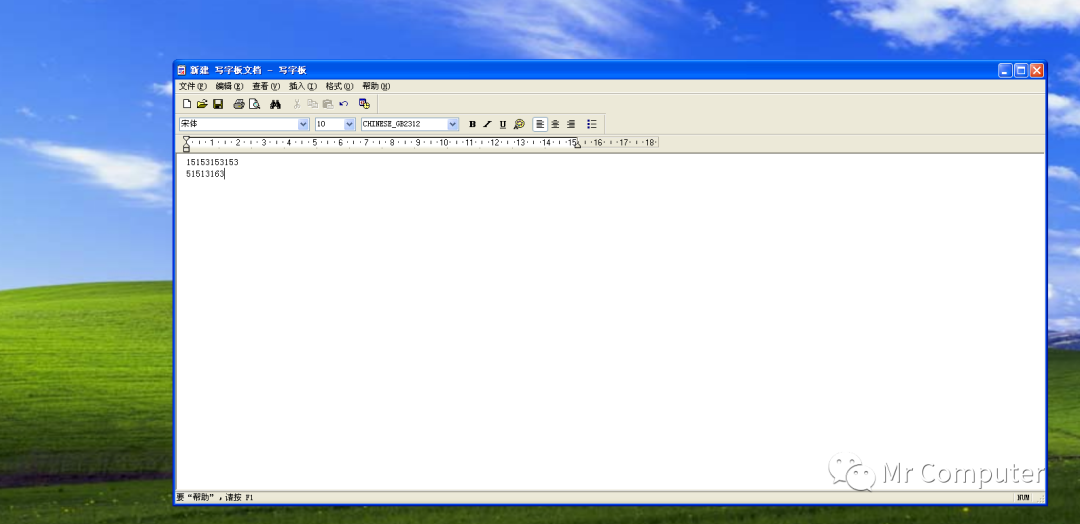Viewport: 1080px width, 524px height.
Task: Click the title bar text 新建 写字板文档
Action: pyautogui.click(x=226, y=70)
